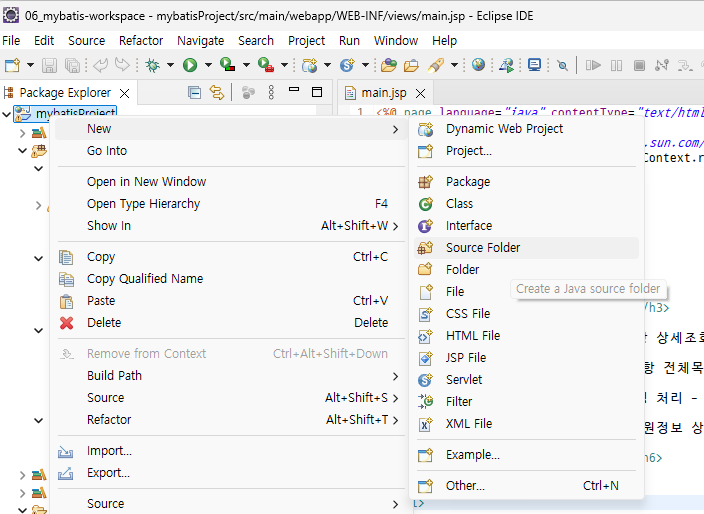This screenshot has width=704, height=514.
Task: Collapse the mybatisProject tree node
Action: (x=6, y=114)
